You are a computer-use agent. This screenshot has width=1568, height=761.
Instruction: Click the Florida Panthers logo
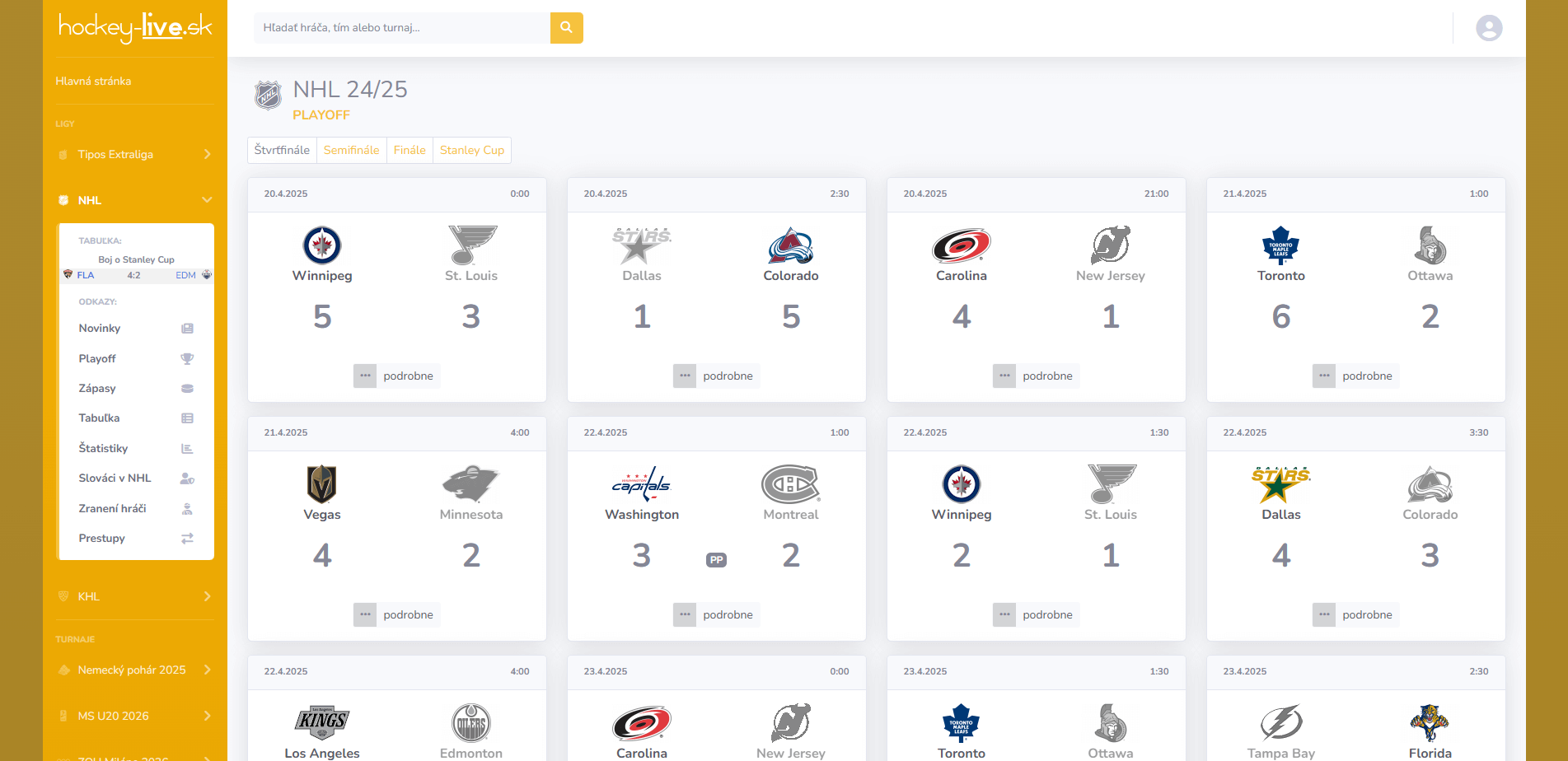click(1430, 722)
